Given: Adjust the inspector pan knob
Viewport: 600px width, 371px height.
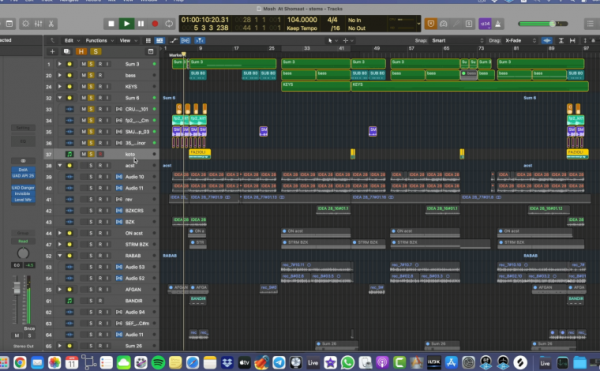Looking at the screenshot, I should 23,253.
